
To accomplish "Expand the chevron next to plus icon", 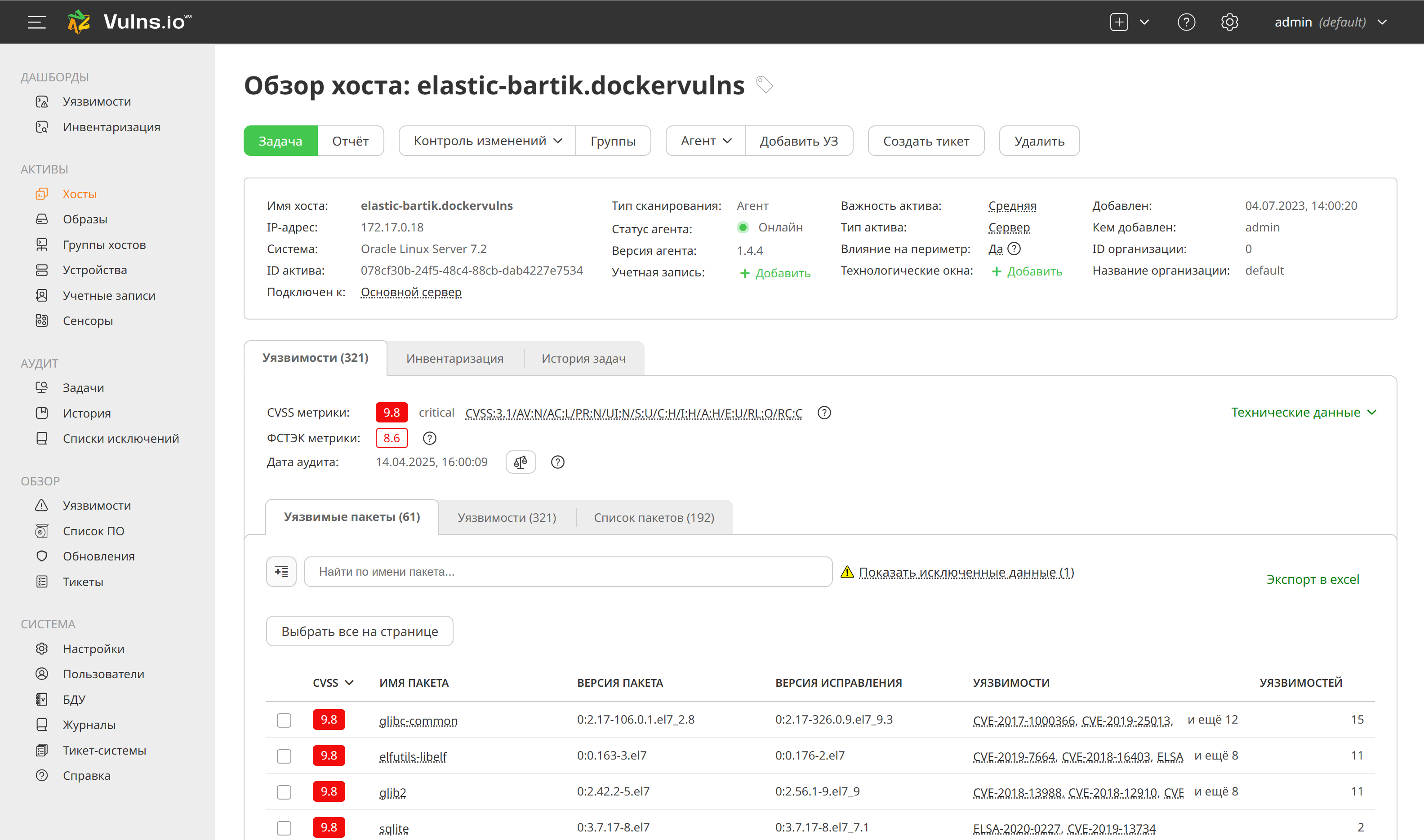I will [x=1144, y=22].
